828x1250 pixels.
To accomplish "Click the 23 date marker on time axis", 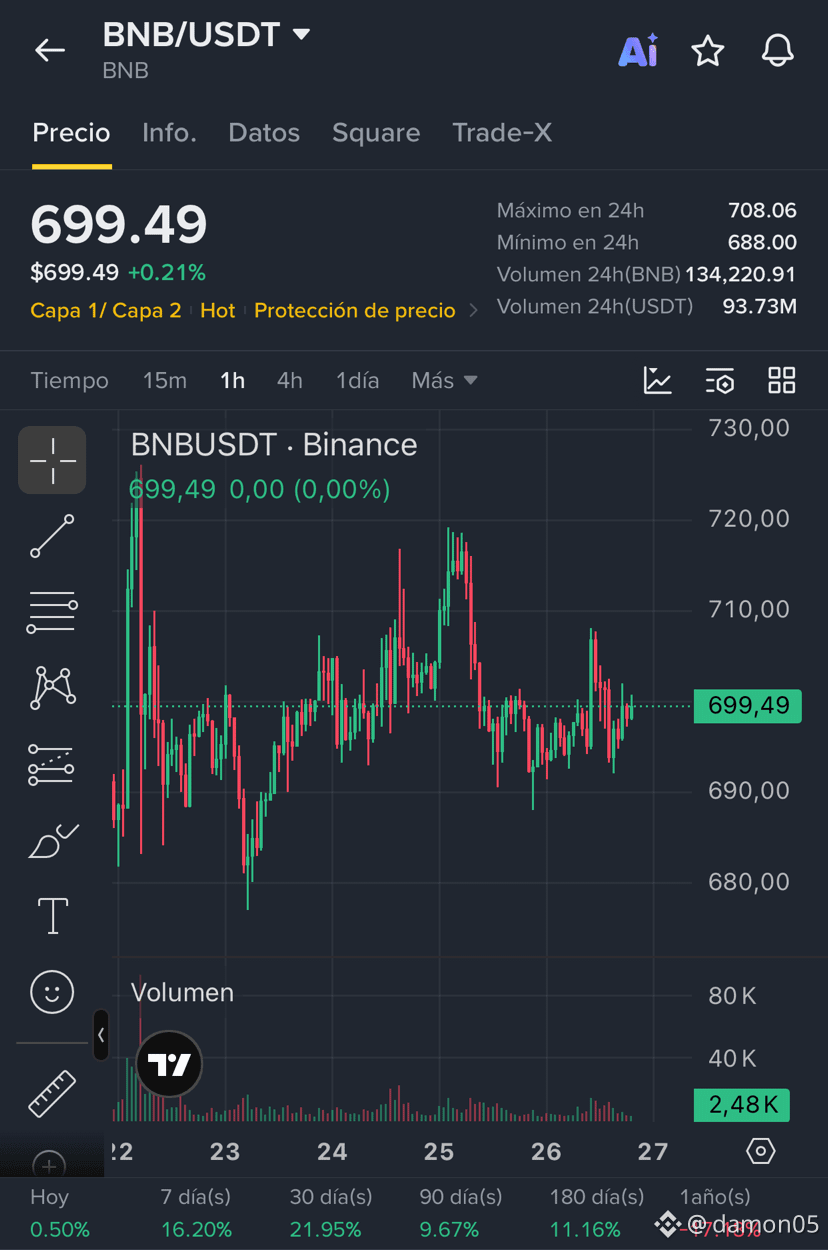I will tap(225, 1152).
